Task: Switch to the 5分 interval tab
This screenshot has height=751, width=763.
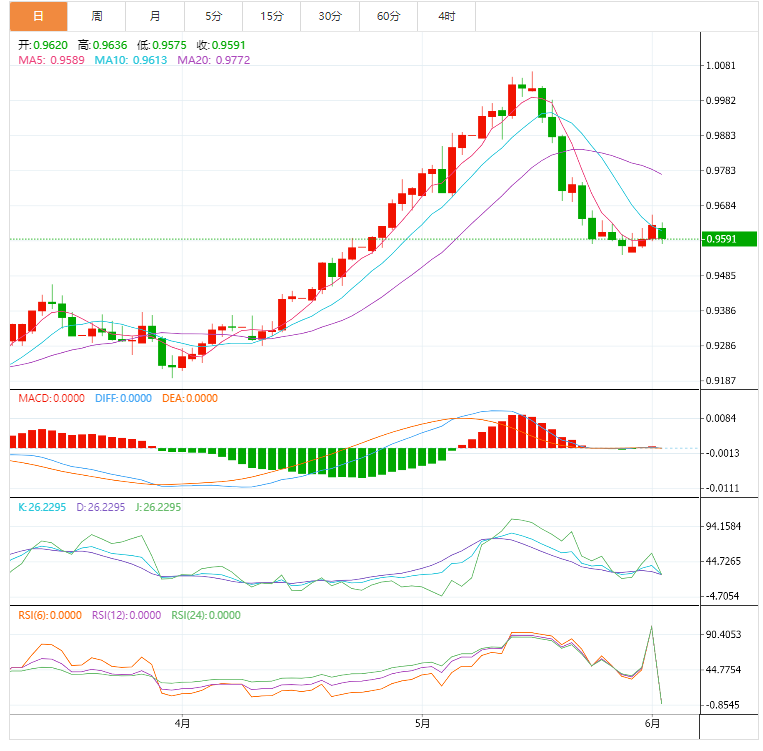Action: coord(214,16)
